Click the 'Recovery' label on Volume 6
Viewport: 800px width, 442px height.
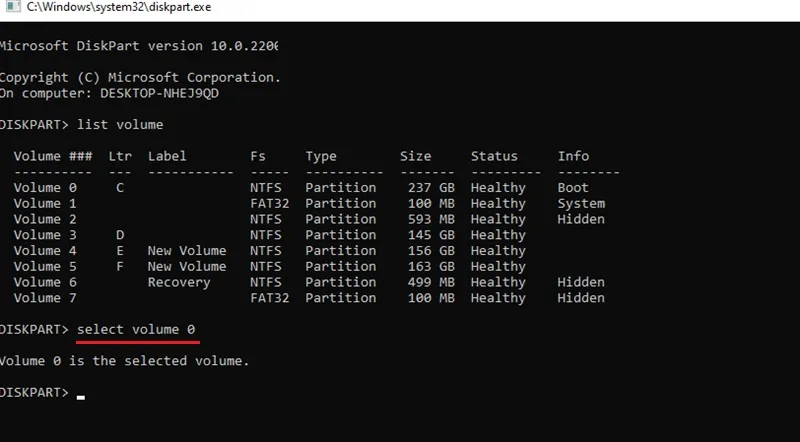(x=179, y=282)
